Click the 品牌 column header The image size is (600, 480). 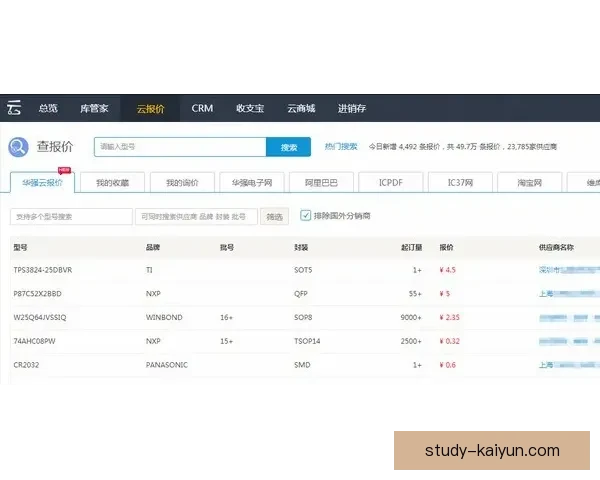153,248
